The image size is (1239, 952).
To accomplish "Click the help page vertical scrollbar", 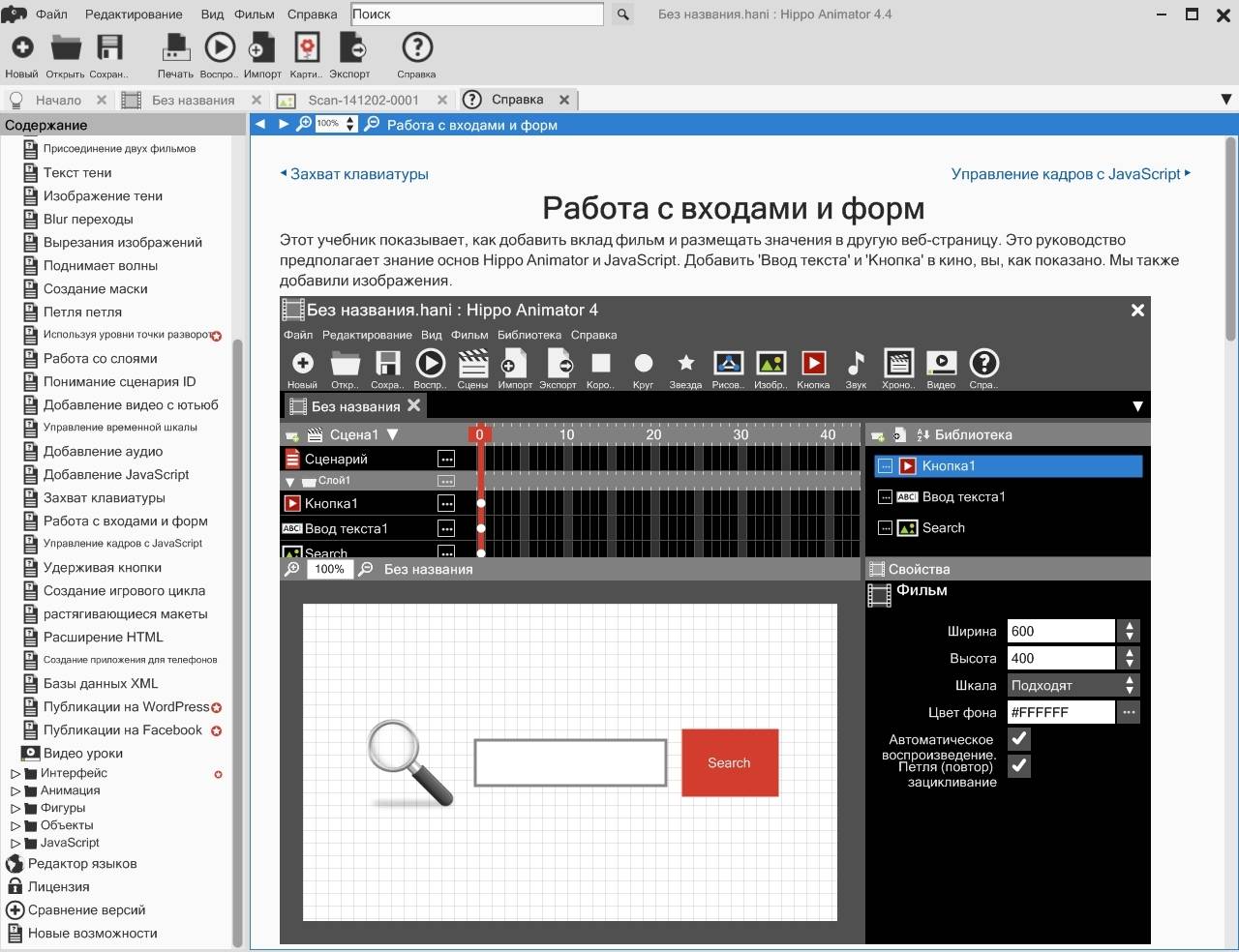I will tap(1230, 240).
